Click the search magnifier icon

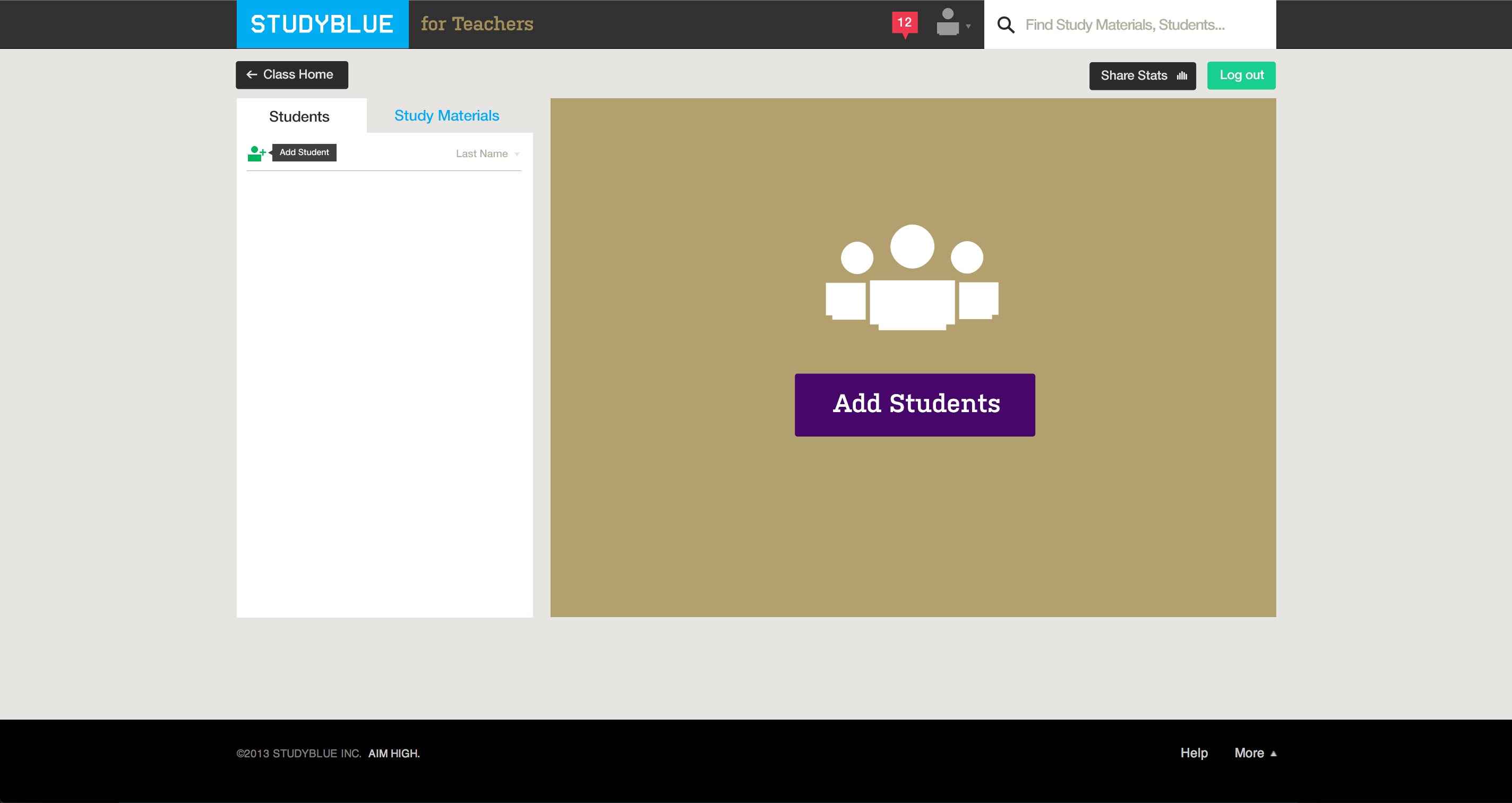click(1006, 24)
